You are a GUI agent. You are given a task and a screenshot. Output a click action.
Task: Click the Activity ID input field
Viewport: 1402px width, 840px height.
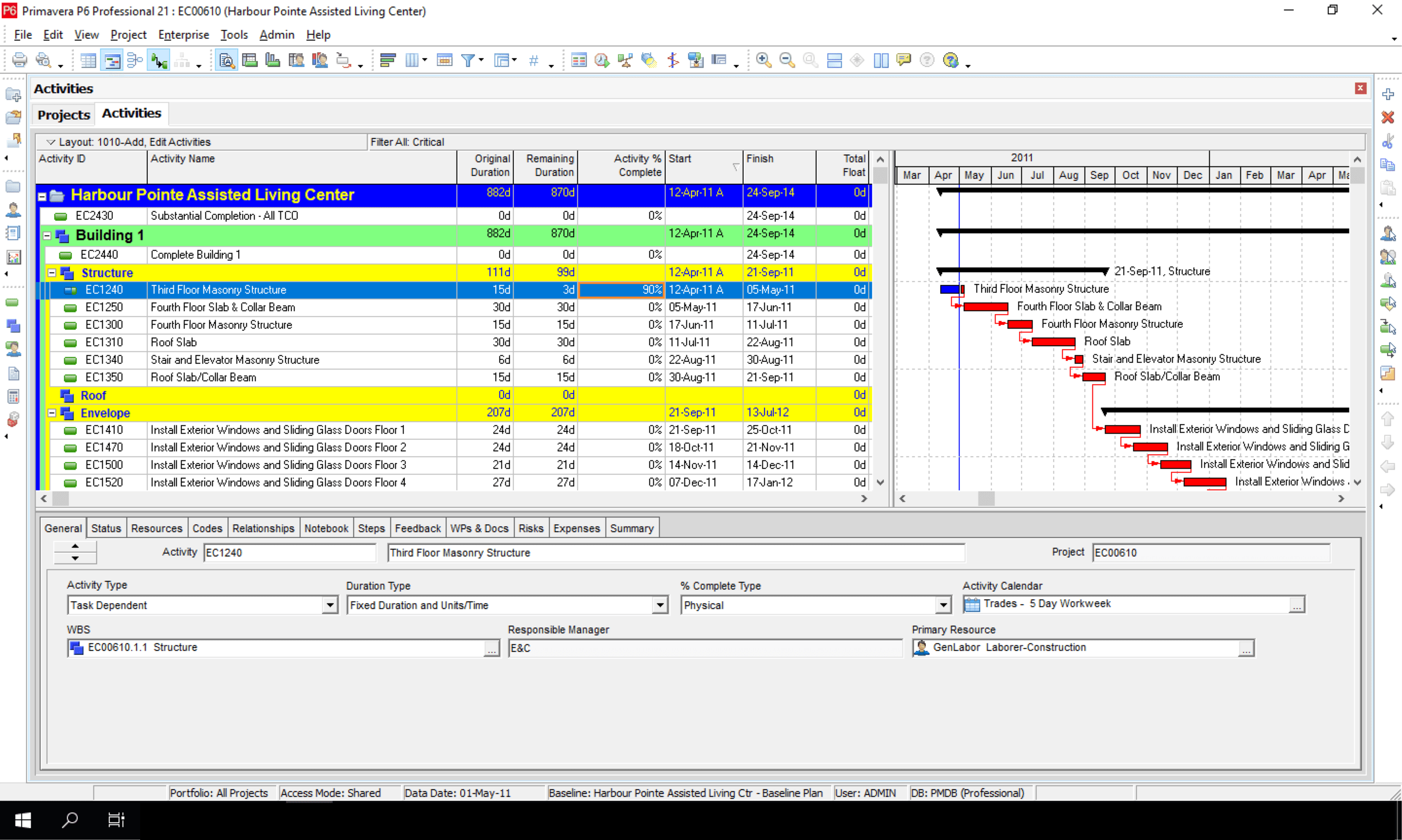point(289,553)
